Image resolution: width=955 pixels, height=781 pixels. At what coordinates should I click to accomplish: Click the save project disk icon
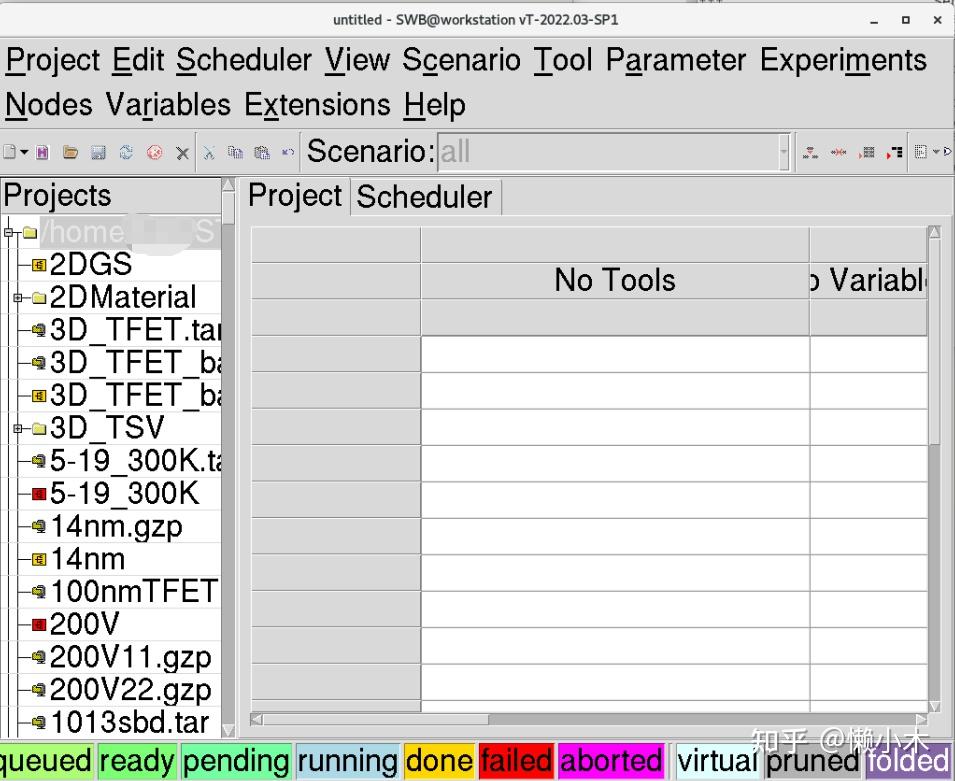tap(98, 153)
